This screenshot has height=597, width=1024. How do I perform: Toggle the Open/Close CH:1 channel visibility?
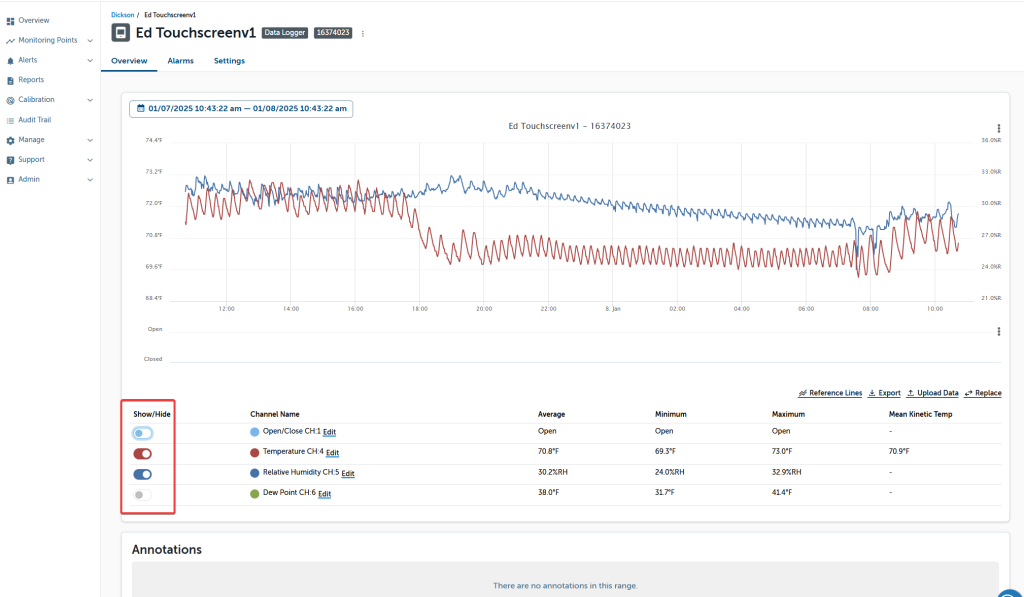point(142,433)
